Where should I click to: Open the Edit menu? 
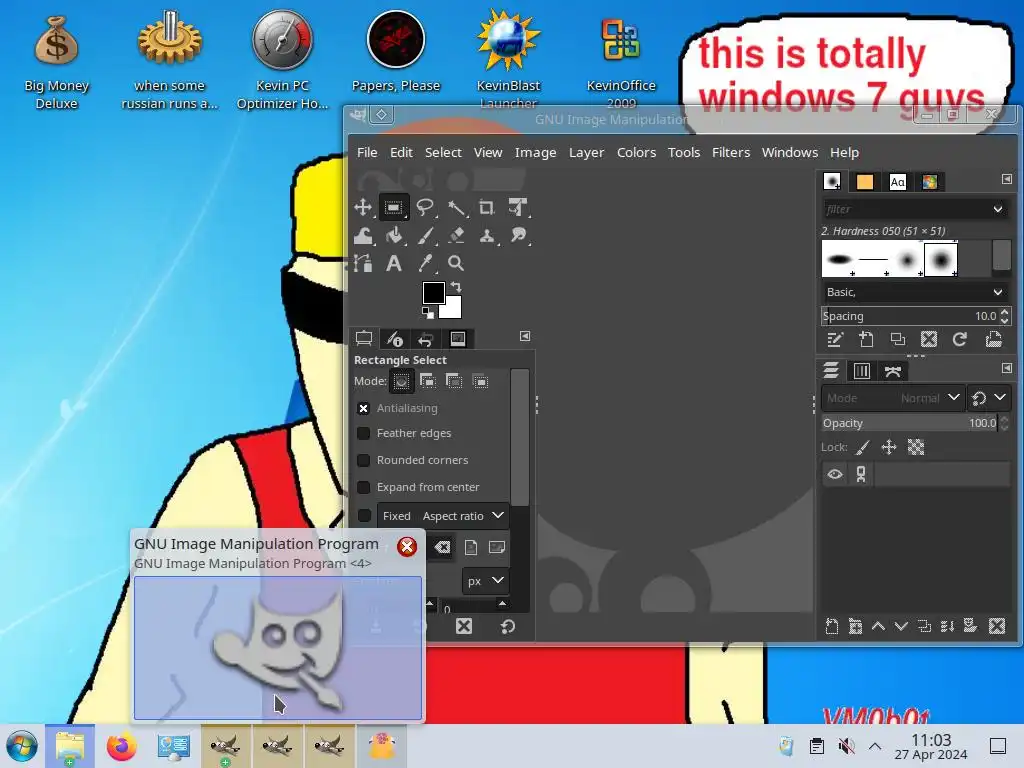[401, 152]
